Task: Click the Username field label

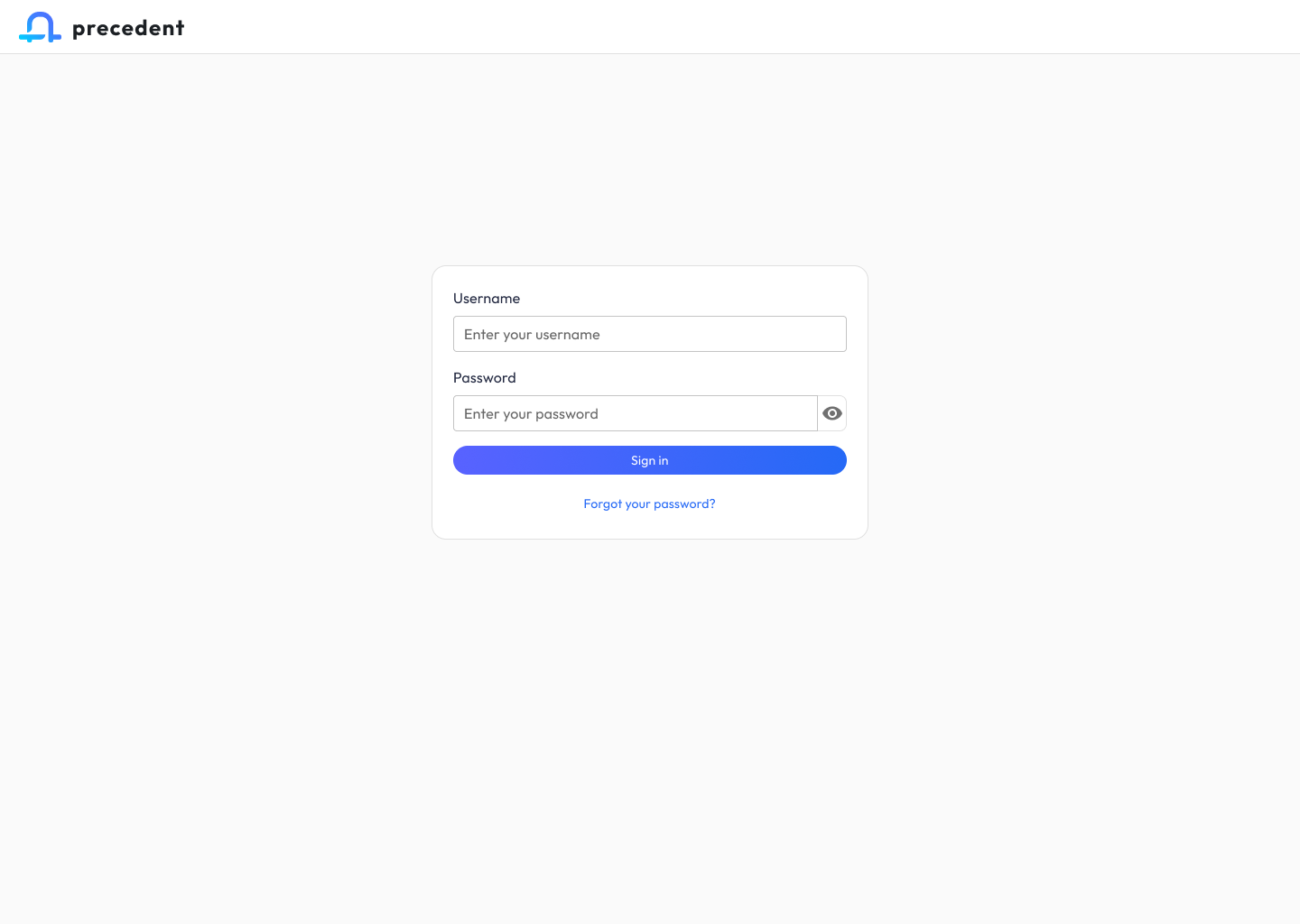Action: 487,299
